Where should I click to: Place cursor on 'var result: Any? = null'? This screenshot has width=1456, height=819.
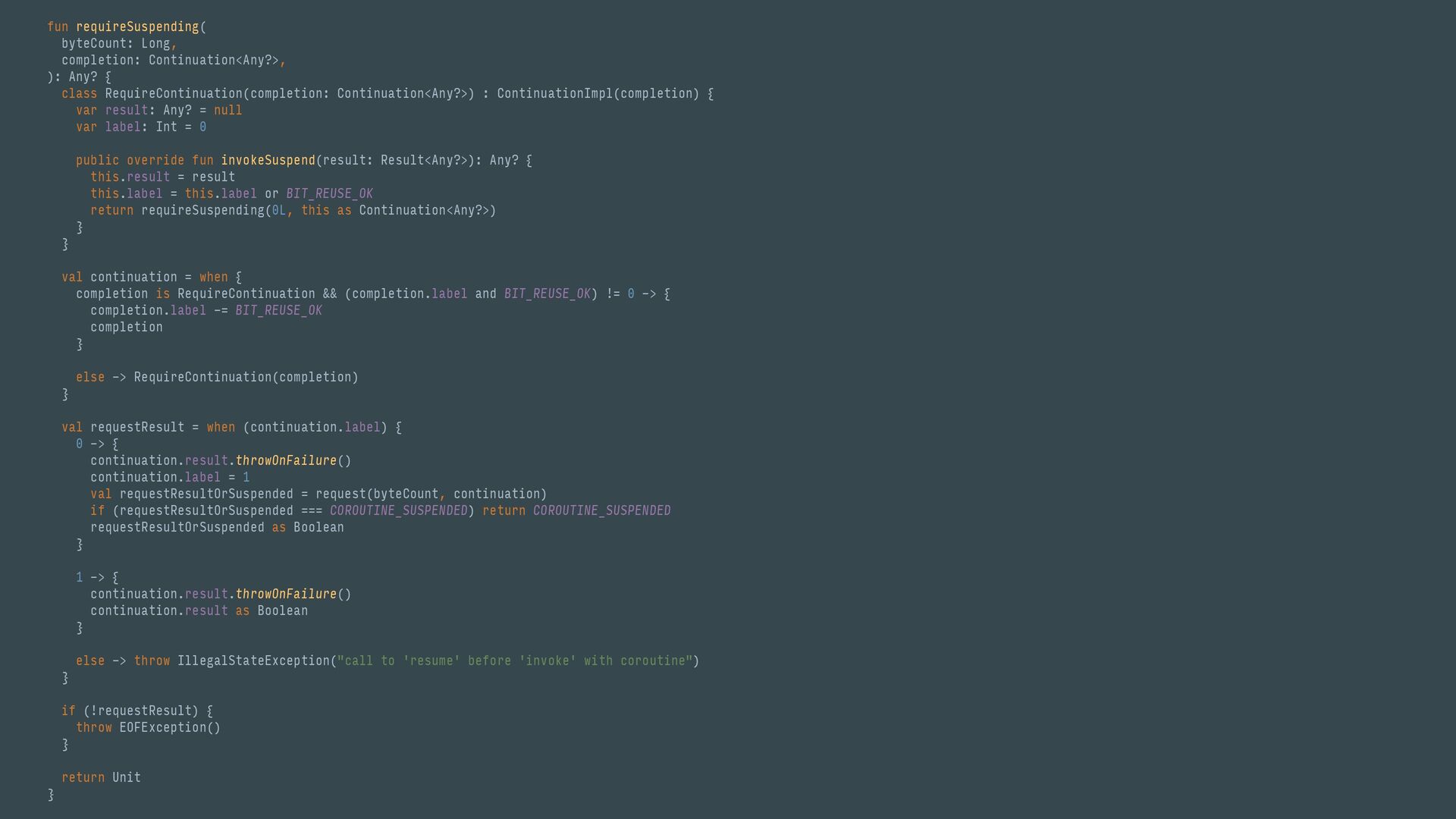[159, 111]
